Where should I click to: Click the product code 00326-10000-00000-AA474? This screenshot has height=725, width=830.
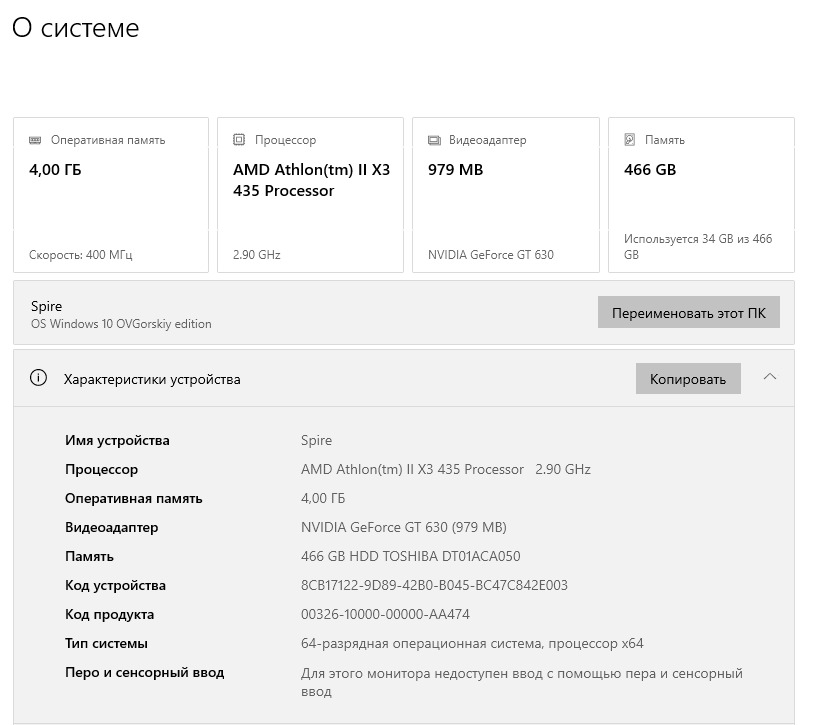[x=385, y=614]
